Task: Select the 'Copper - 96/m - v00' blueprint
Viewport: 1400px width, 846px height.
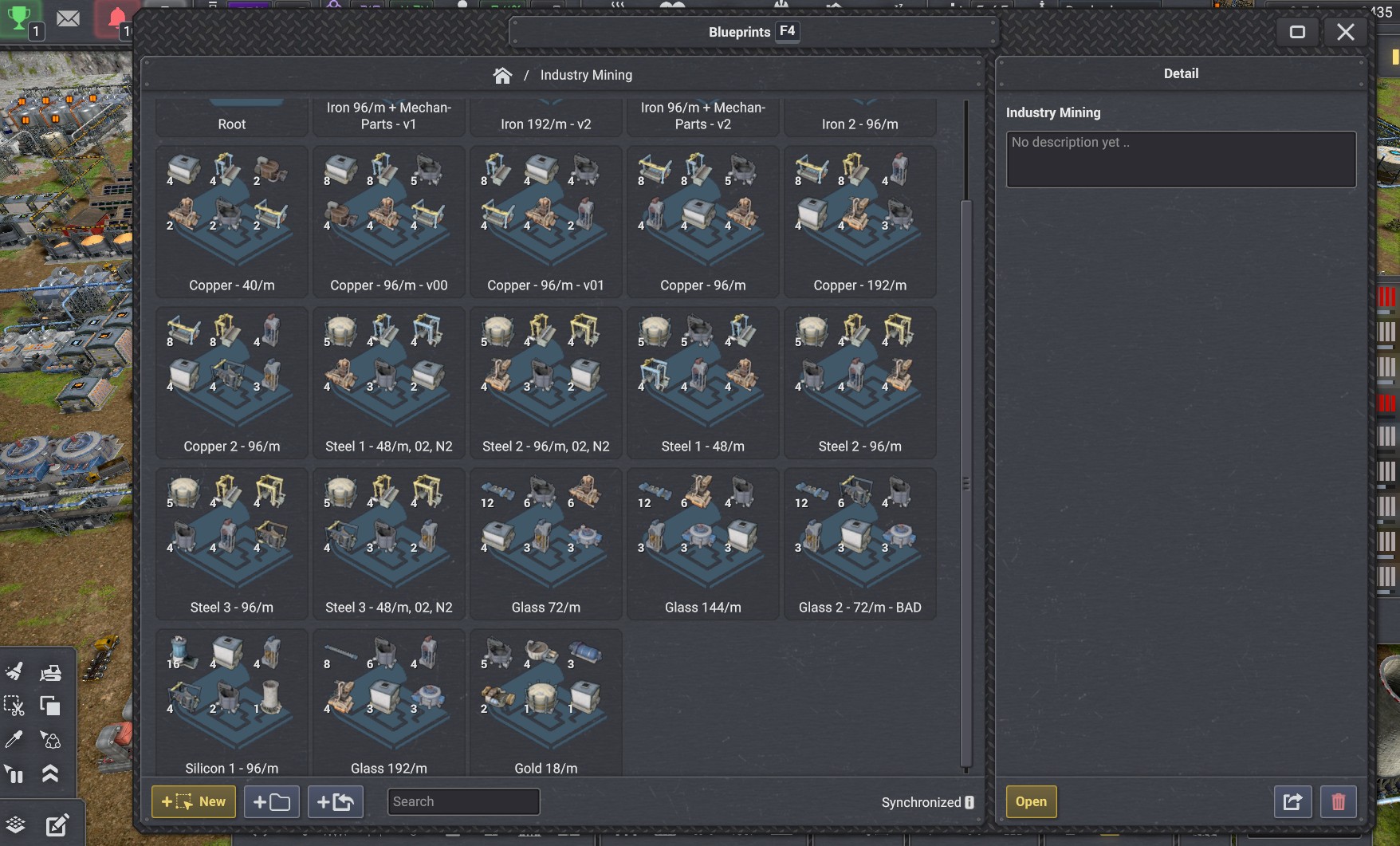Action: pos(389,222)
